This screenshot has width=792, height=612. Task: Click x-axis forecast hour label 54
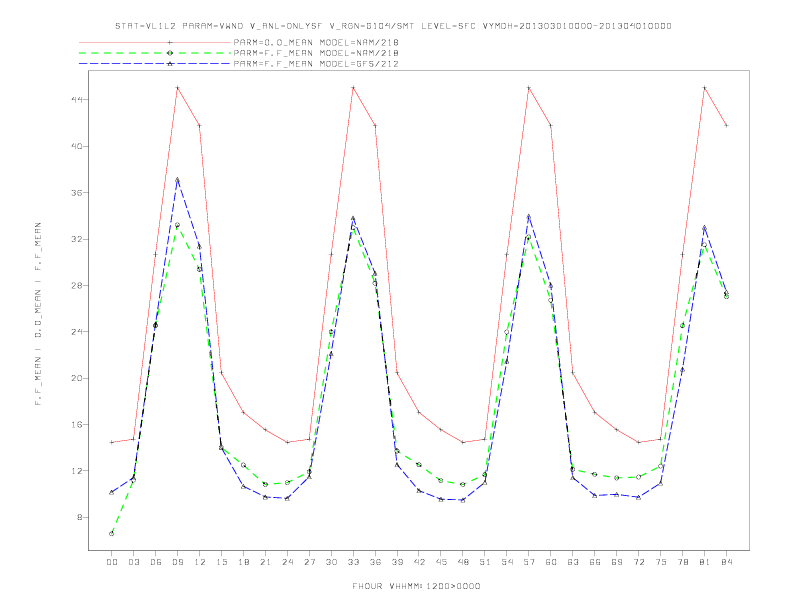(x=507, y=562)
